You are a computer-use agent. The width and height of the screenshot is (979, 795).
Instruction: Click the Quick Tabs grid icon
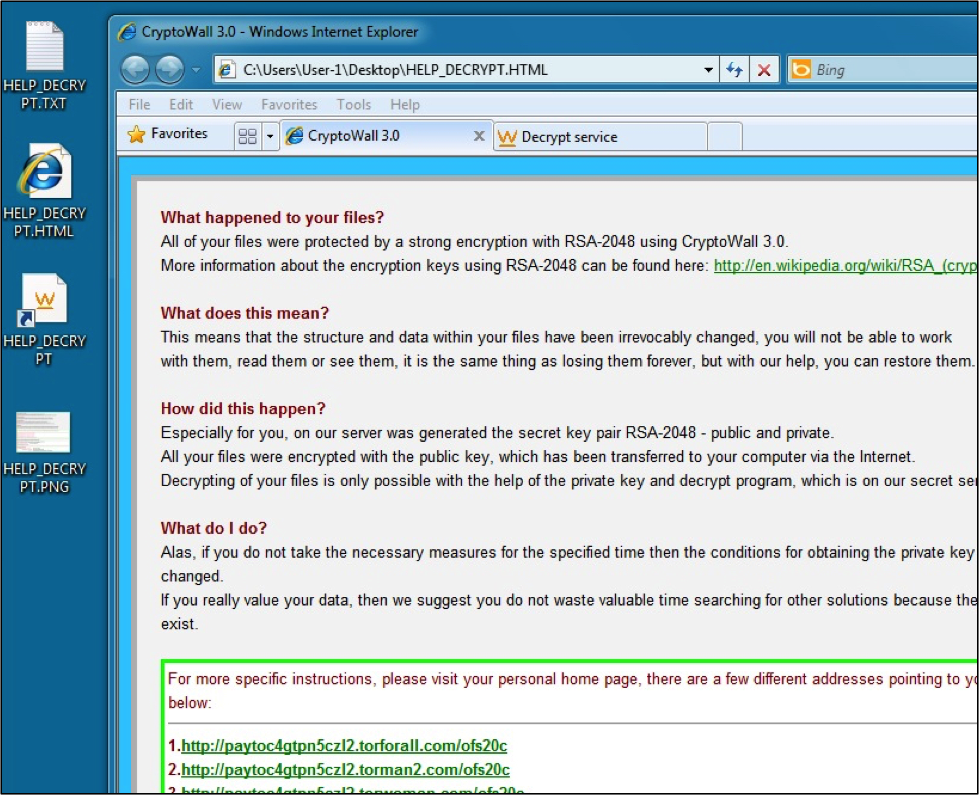click(248, 136)
